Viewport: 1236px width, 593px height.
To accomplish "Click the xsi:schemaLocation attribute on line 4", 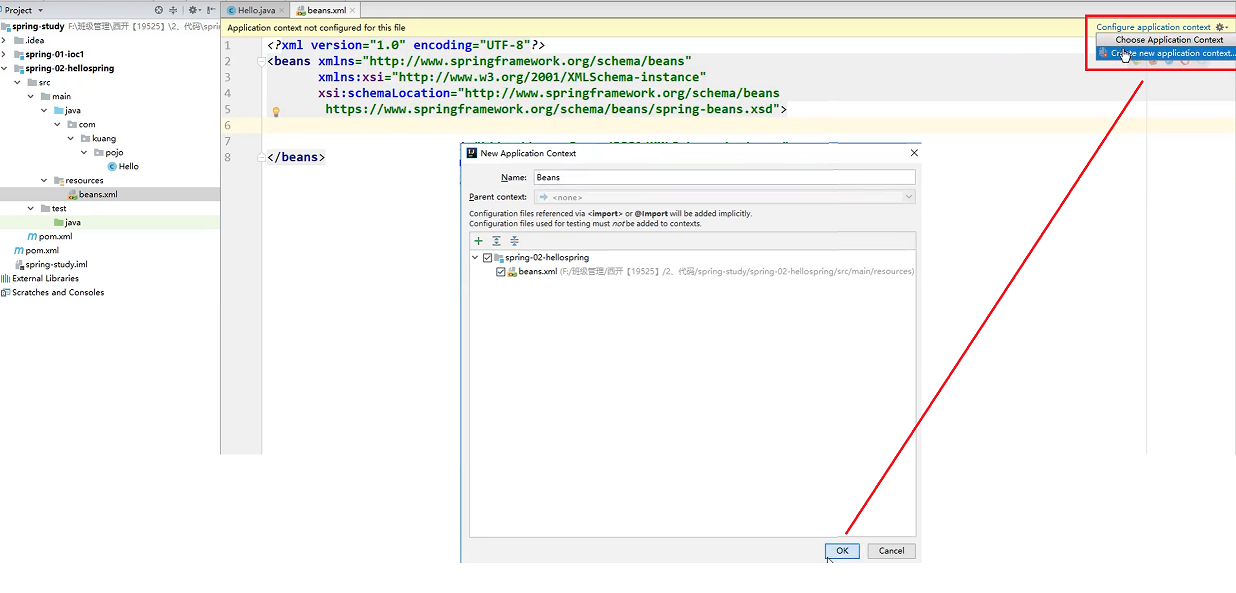I will tap(549, 93).
